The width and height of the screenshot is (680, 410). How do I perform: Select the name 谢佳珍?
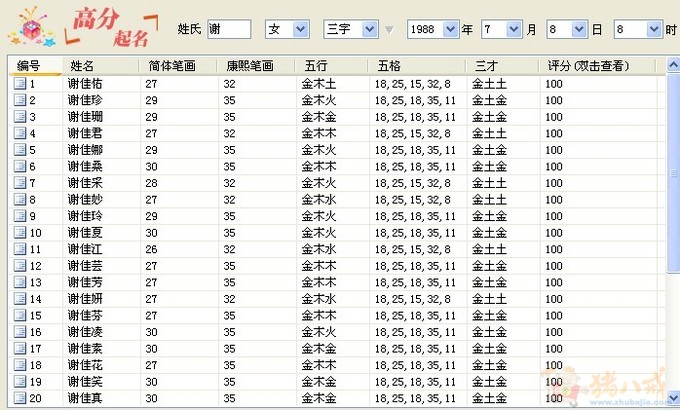click(x=85, y=100)
